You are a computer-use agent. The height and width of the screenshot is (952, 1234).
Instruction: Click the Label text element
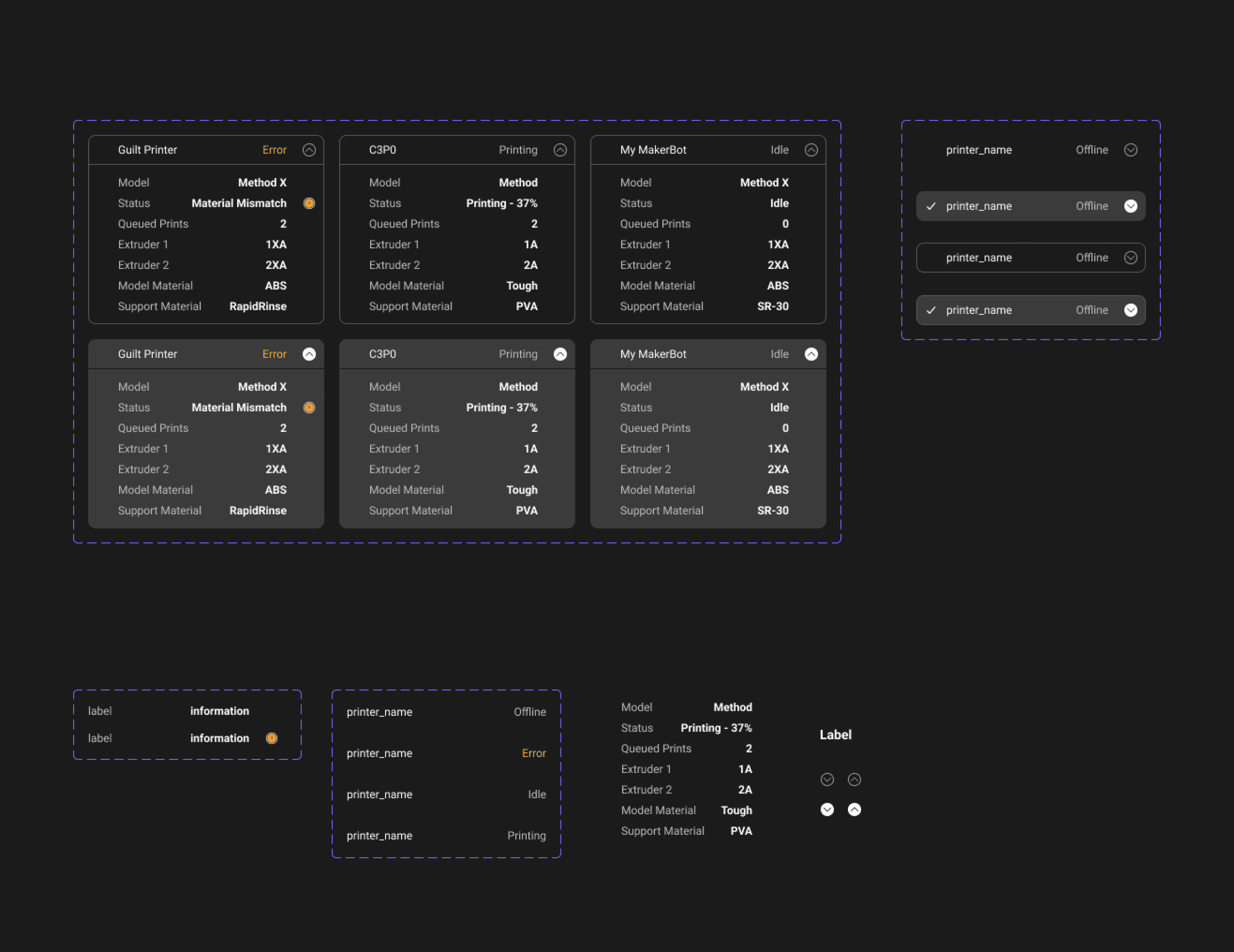pos(836,734)
